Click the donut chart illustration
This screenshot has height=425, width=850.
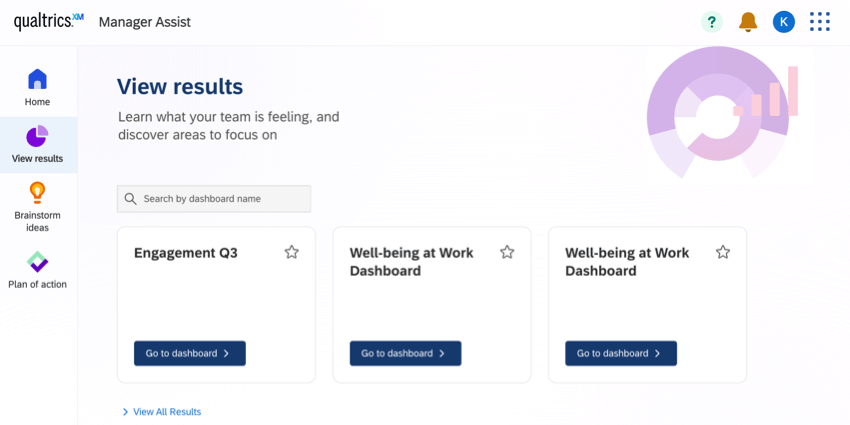(712, 112)
